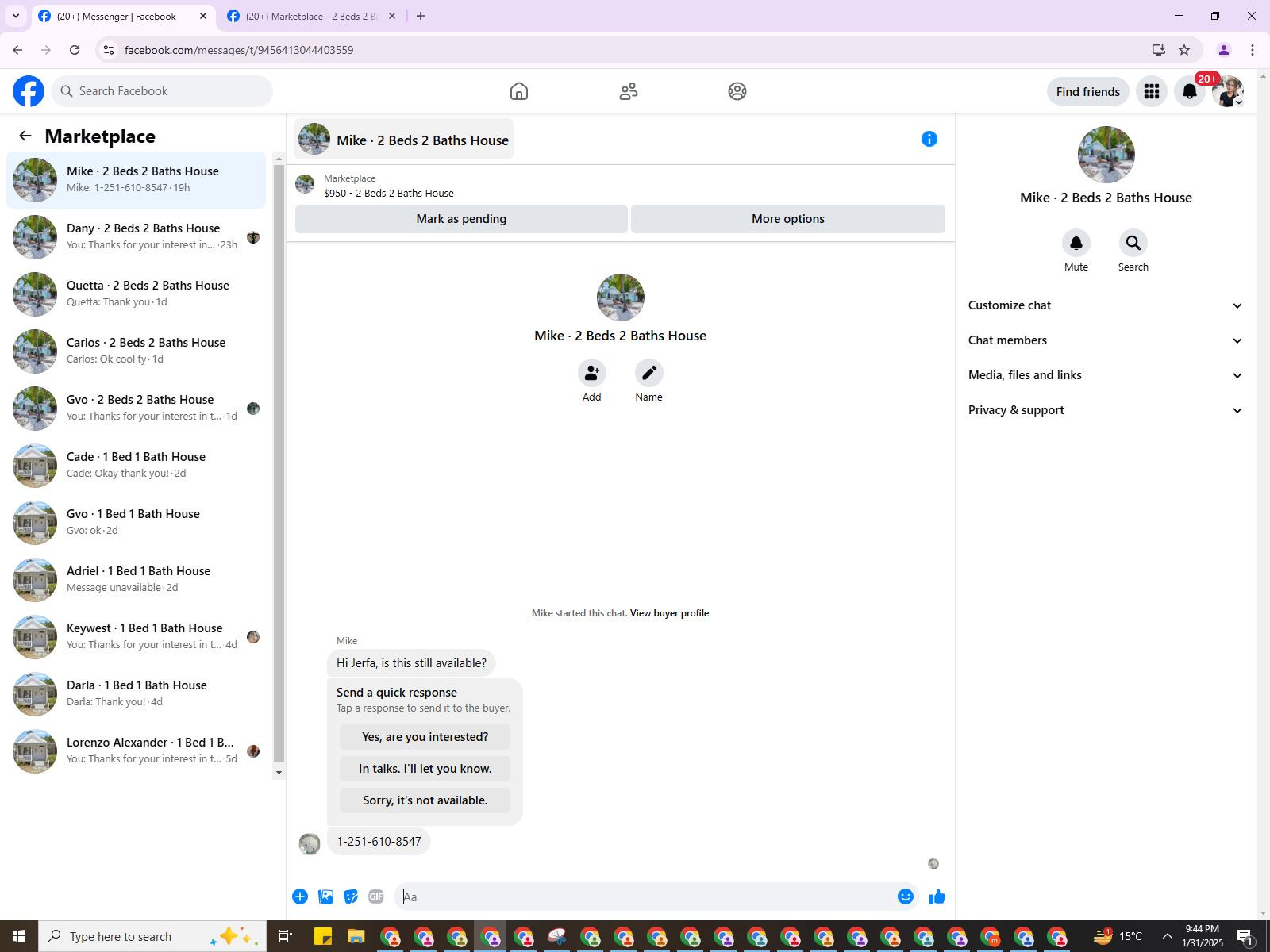The height and width of the screenshot is (952, 1270).
Task: Open Dany's 2 Beds 2 Baths conversation
Action: [137, 237]
